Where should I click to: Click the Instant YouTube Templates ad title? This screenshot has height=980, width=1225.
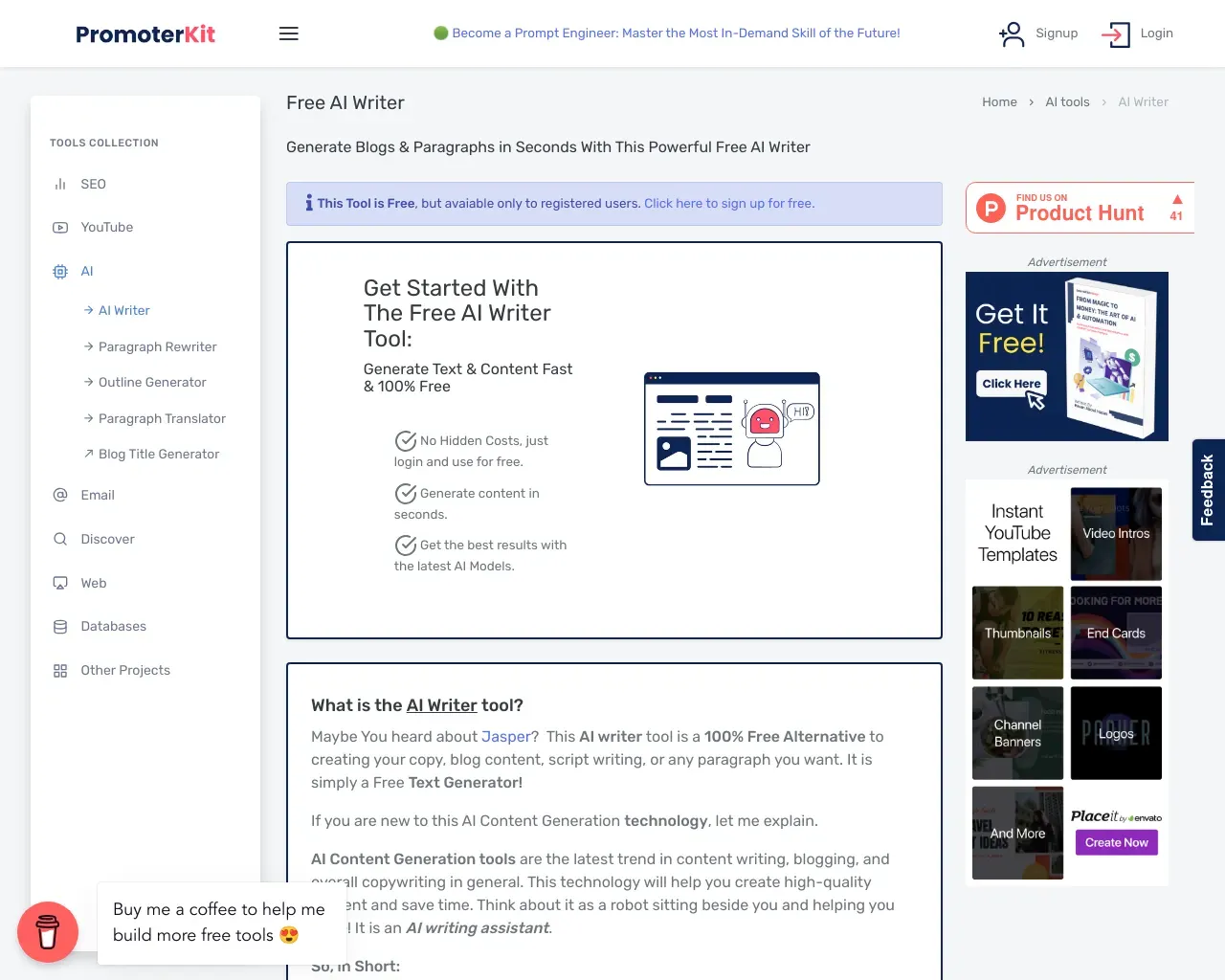(x=1017, y=534)
